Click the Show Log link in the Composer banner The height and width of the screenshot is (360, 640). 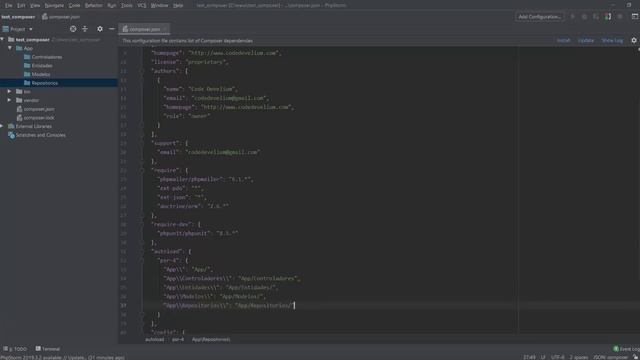(x=612, y=40)
